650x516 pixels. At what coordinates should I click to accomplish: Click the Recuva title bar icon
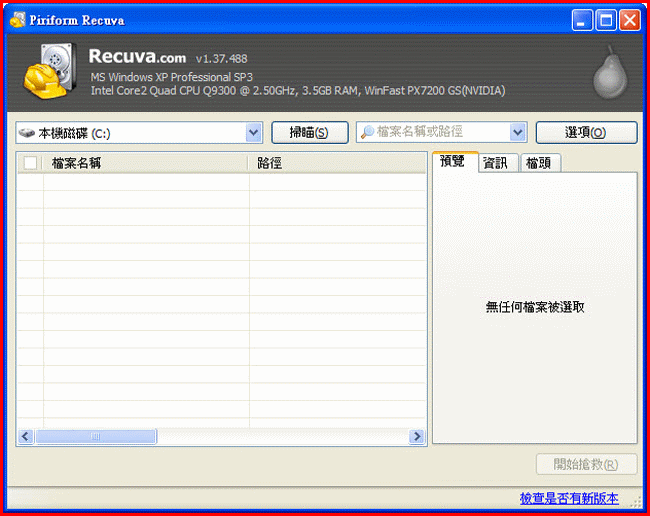click(x=18, y=20)
